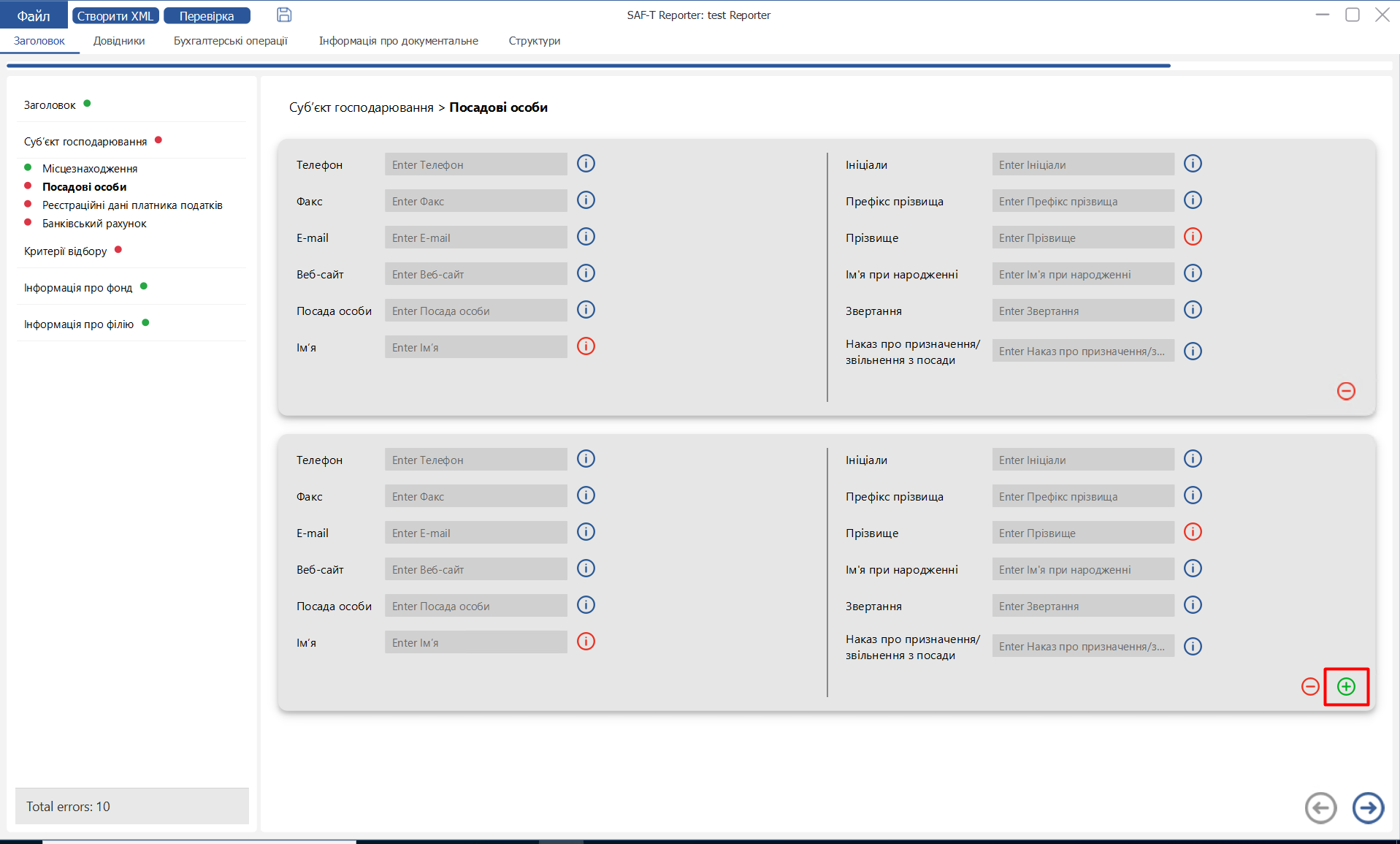1400x844 pixels.
Task: Click red error icon beside first card's Прізвище field
Action: click(x=1193, y=237)
